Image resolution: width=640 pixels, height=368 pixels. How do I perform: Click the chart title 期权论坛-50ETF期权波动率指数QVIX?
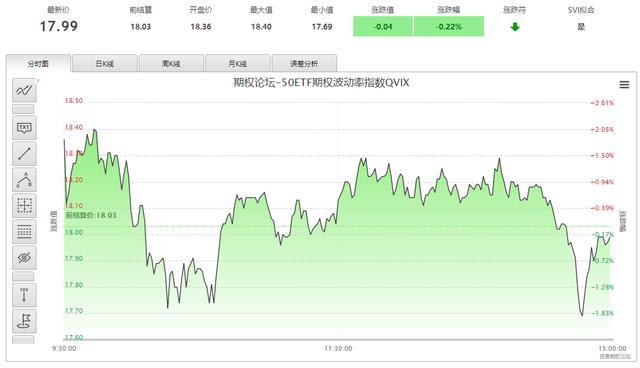click(321, 83)
